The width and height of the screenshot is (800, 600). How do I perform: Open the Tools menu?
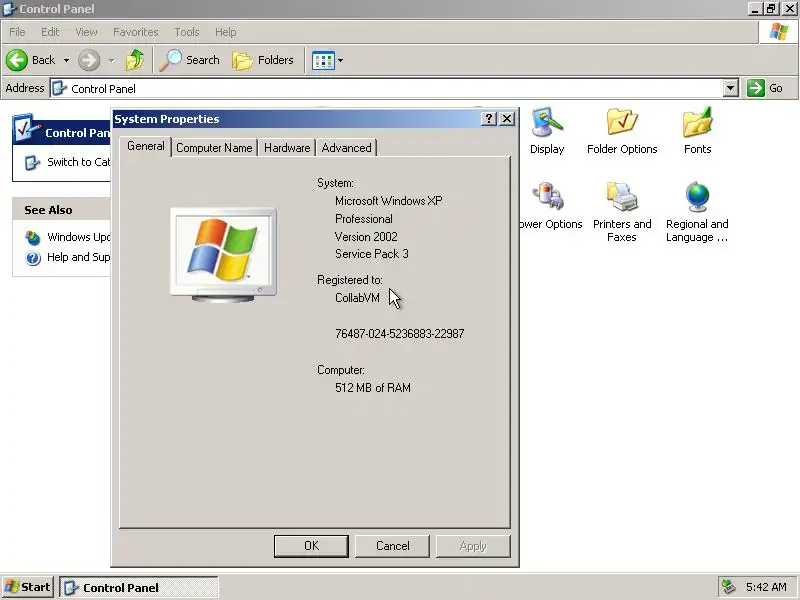187,32
